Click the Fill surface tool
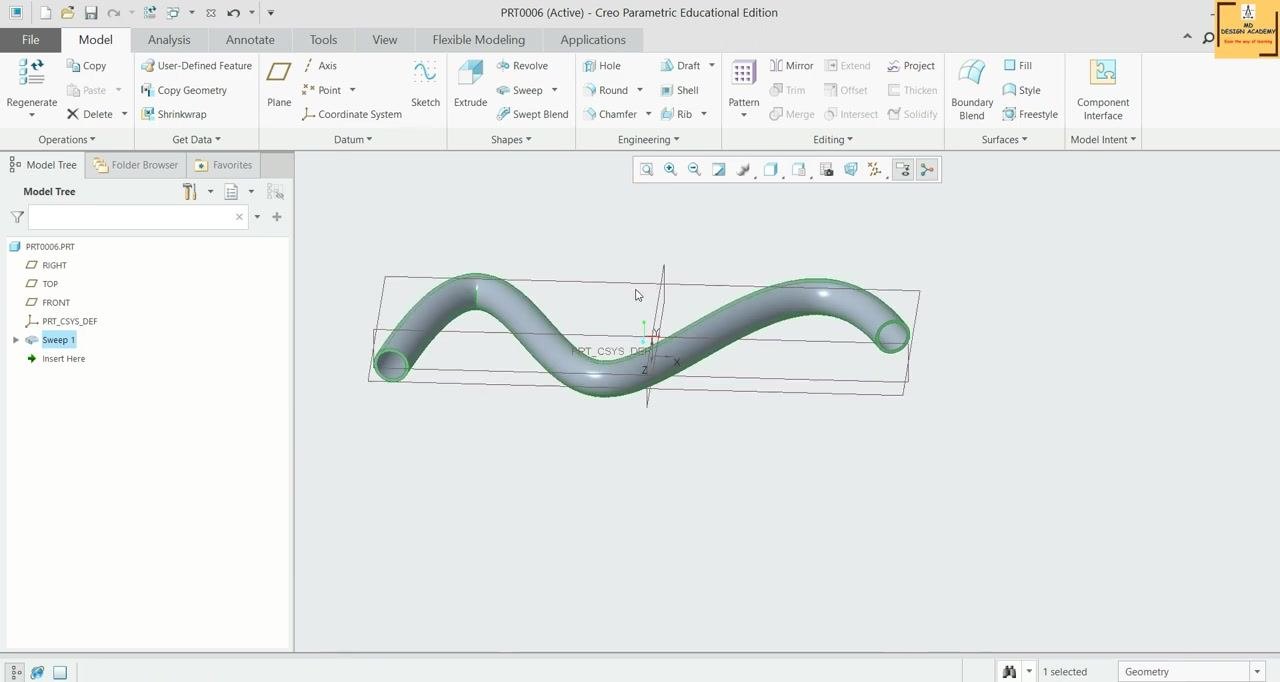The image size is (1280, 682). (x=1017, y=66)
